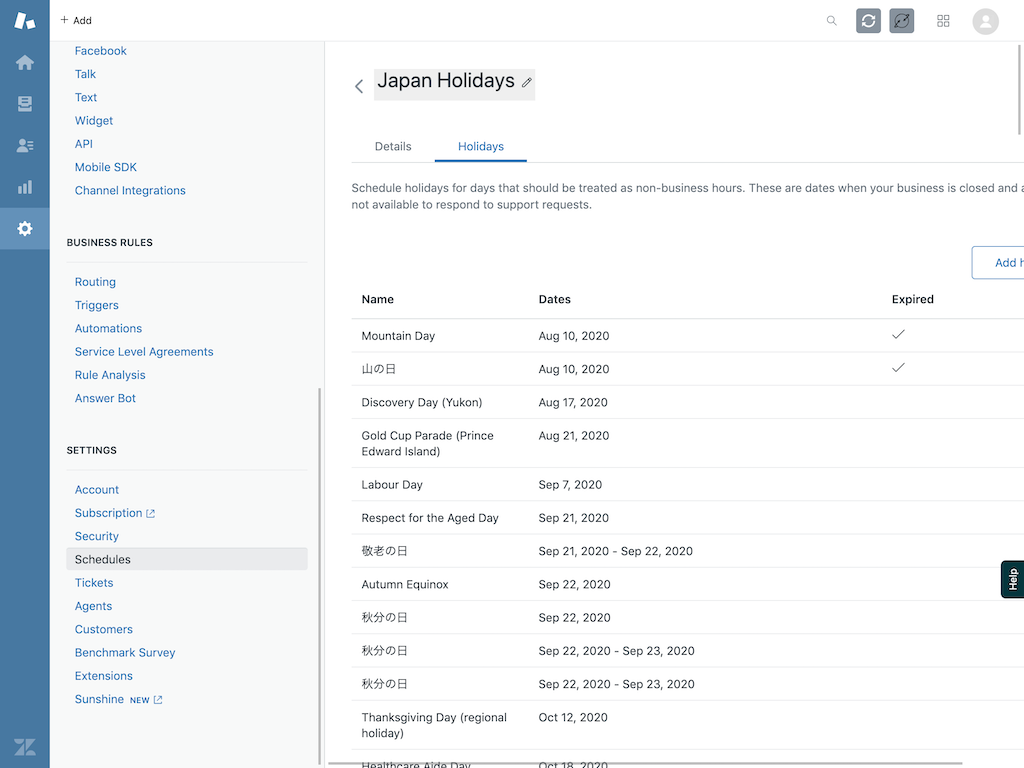Click the Add holiday button
Image resolution: width=1024 pixels, height=768 pixels.
1000,263
